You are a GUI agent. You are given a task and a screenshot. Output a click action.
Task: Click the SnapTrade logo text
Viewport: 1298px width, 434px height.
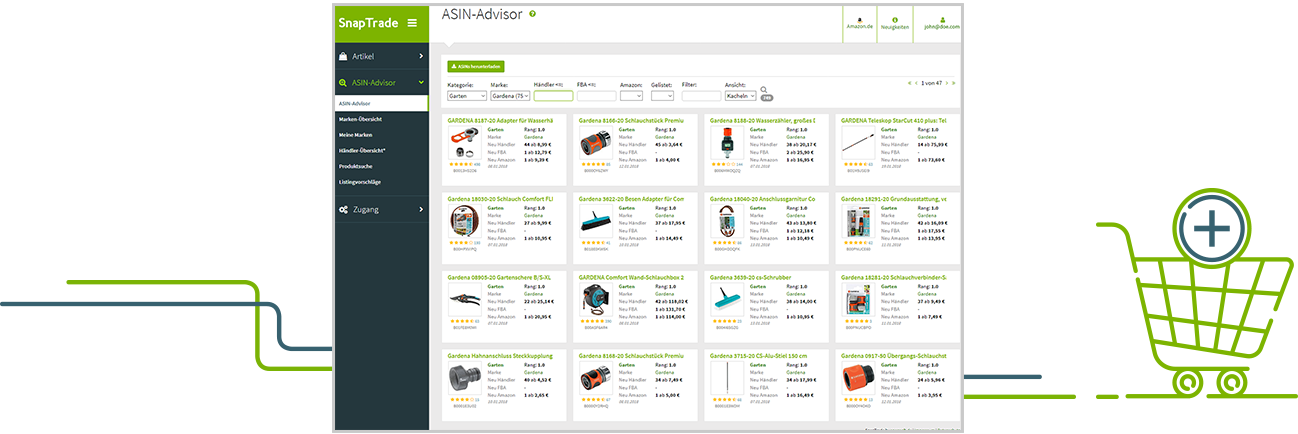click(367, 23)
